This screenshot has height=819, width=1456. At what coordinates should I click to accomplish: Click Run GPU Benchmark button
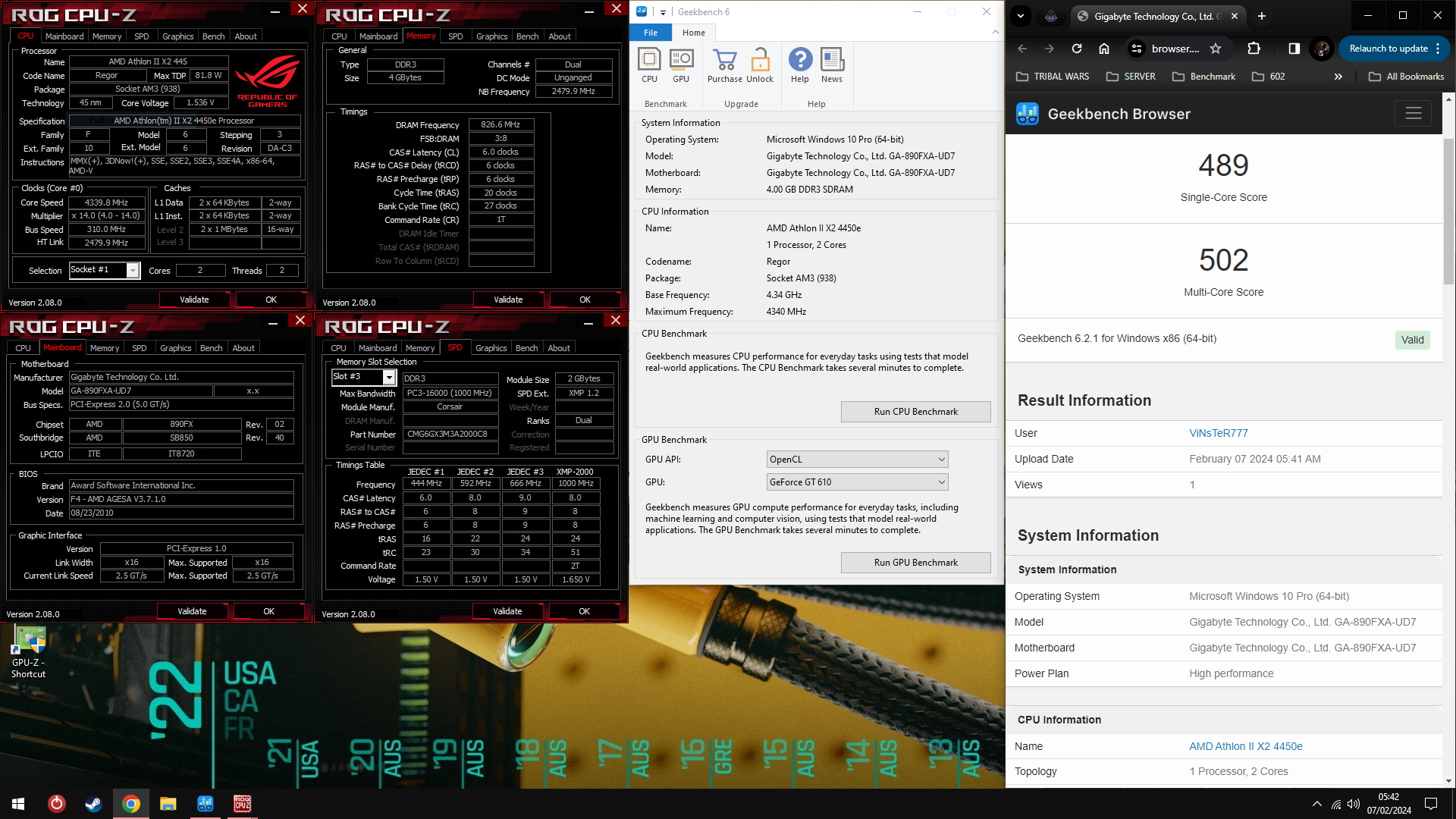[x=916, y=563]
